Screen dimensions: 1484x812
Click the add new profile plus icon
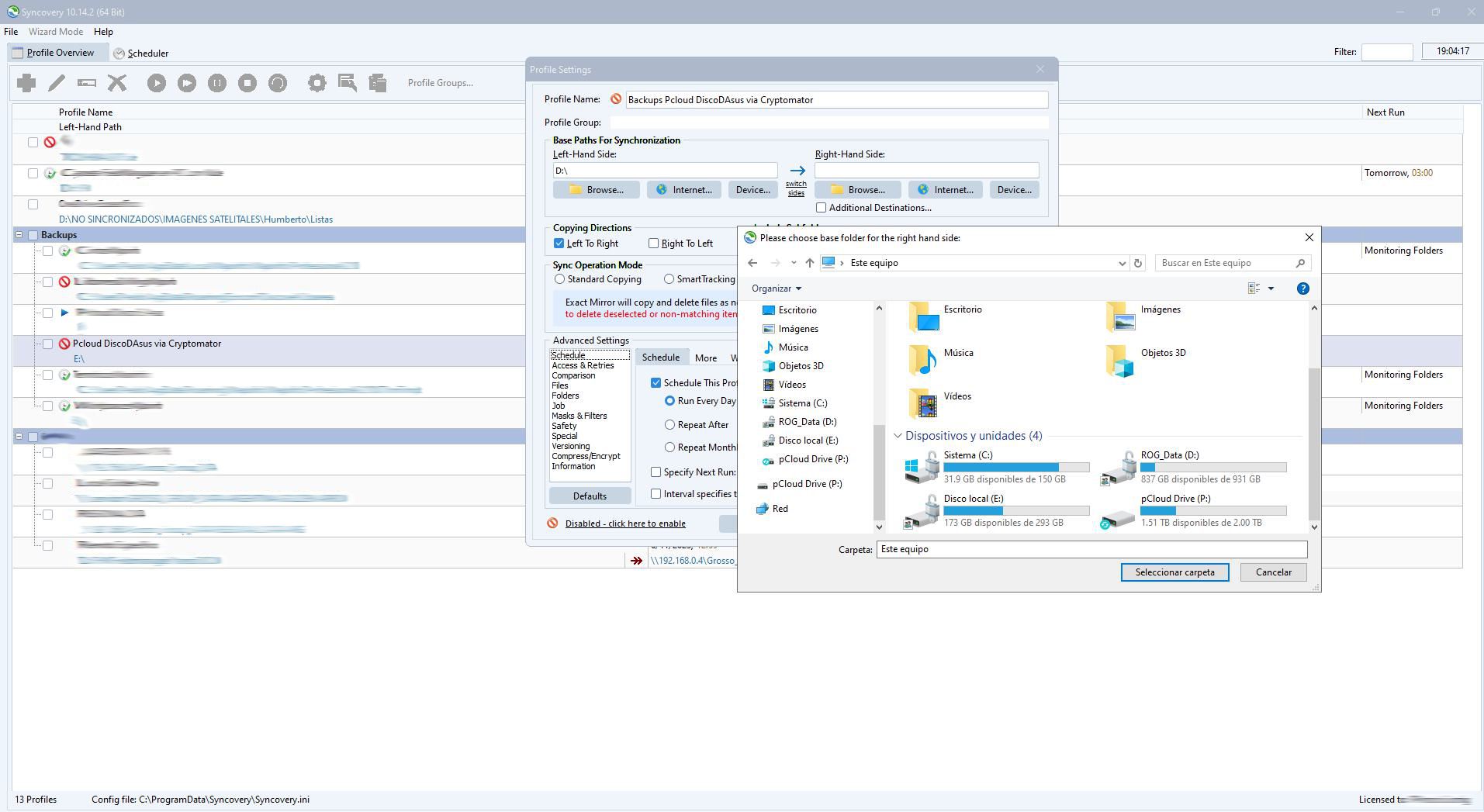(26, 83)
